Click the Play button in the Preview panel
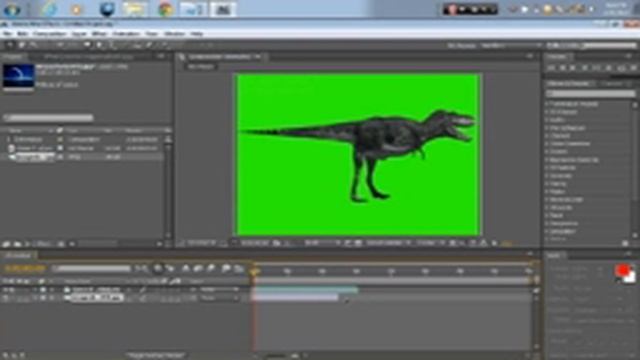The height and width of the screenshot is (360, 640). [573, 68]
